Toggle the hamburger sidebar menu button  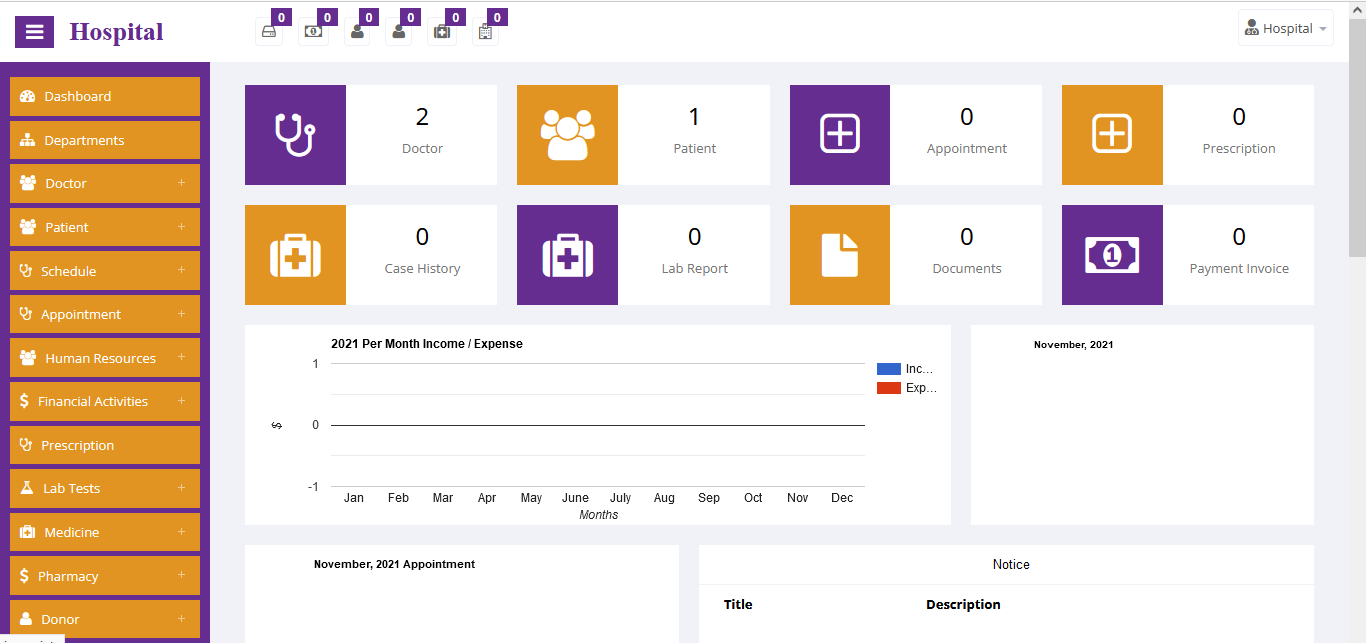[x=34, y=31]
